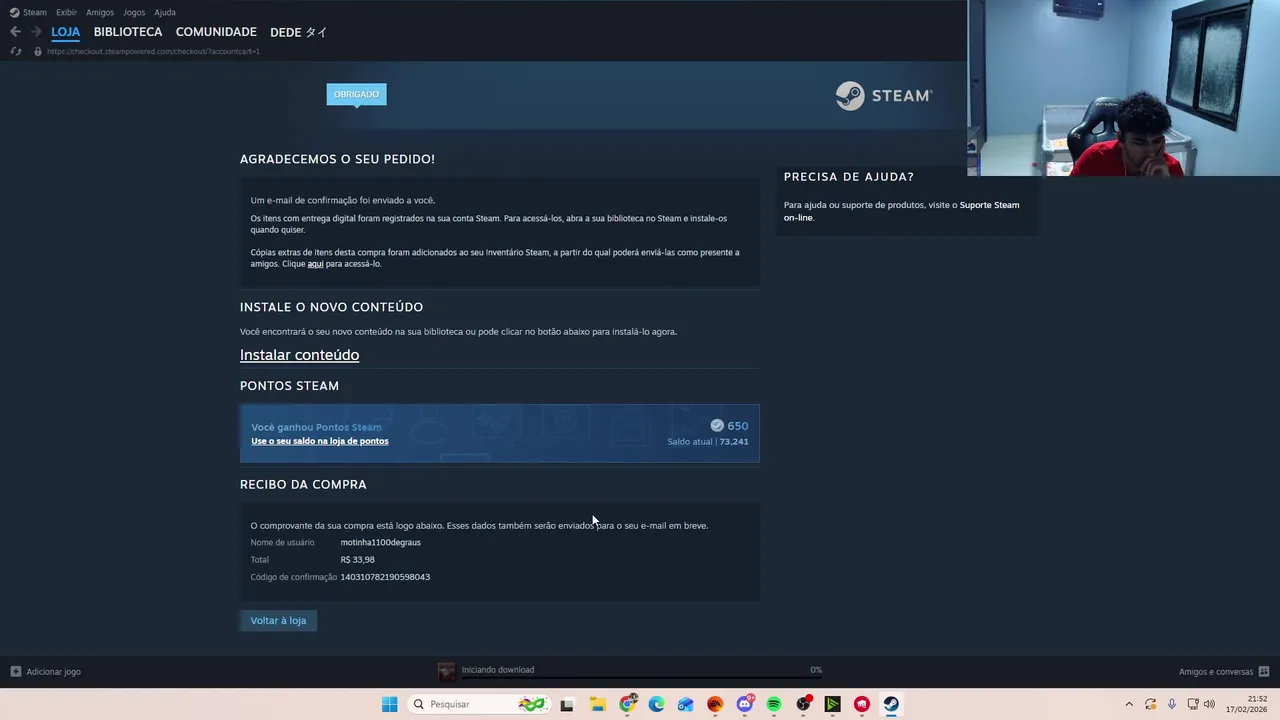This screenshot has width=1280, height=720.
Task: Open the Amigos menu
Action: click(x=100, y=12)
